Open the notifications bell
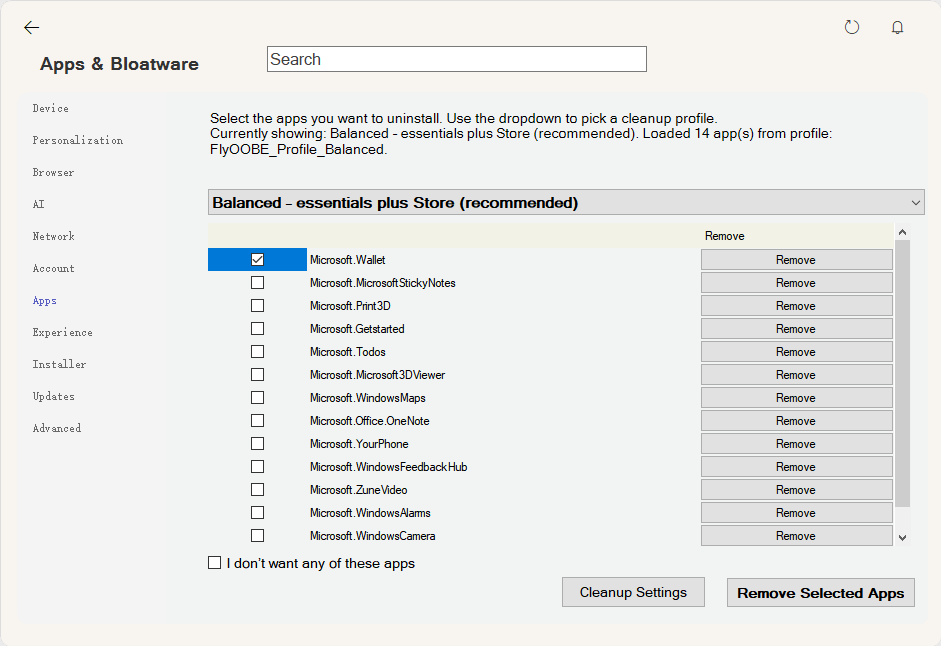 [897, 28]
